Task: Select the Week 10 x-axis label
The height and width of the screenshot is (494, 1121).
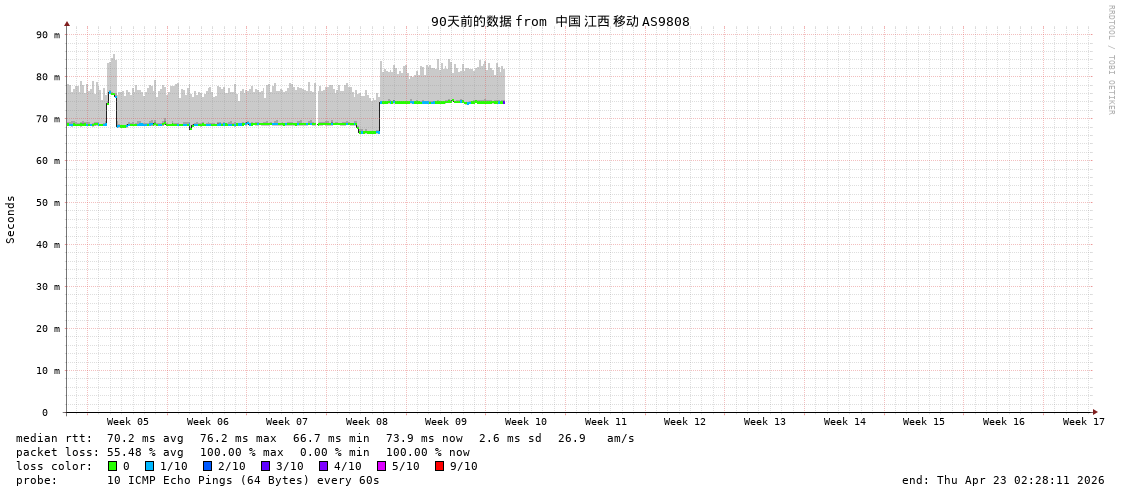Action: [x=526, y=422]
